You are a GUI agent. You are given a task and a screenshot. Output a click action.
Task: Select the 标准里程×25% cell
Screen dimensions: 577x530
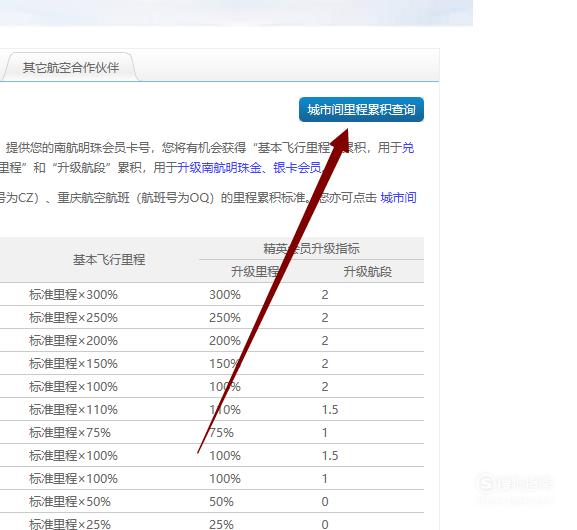70,524
